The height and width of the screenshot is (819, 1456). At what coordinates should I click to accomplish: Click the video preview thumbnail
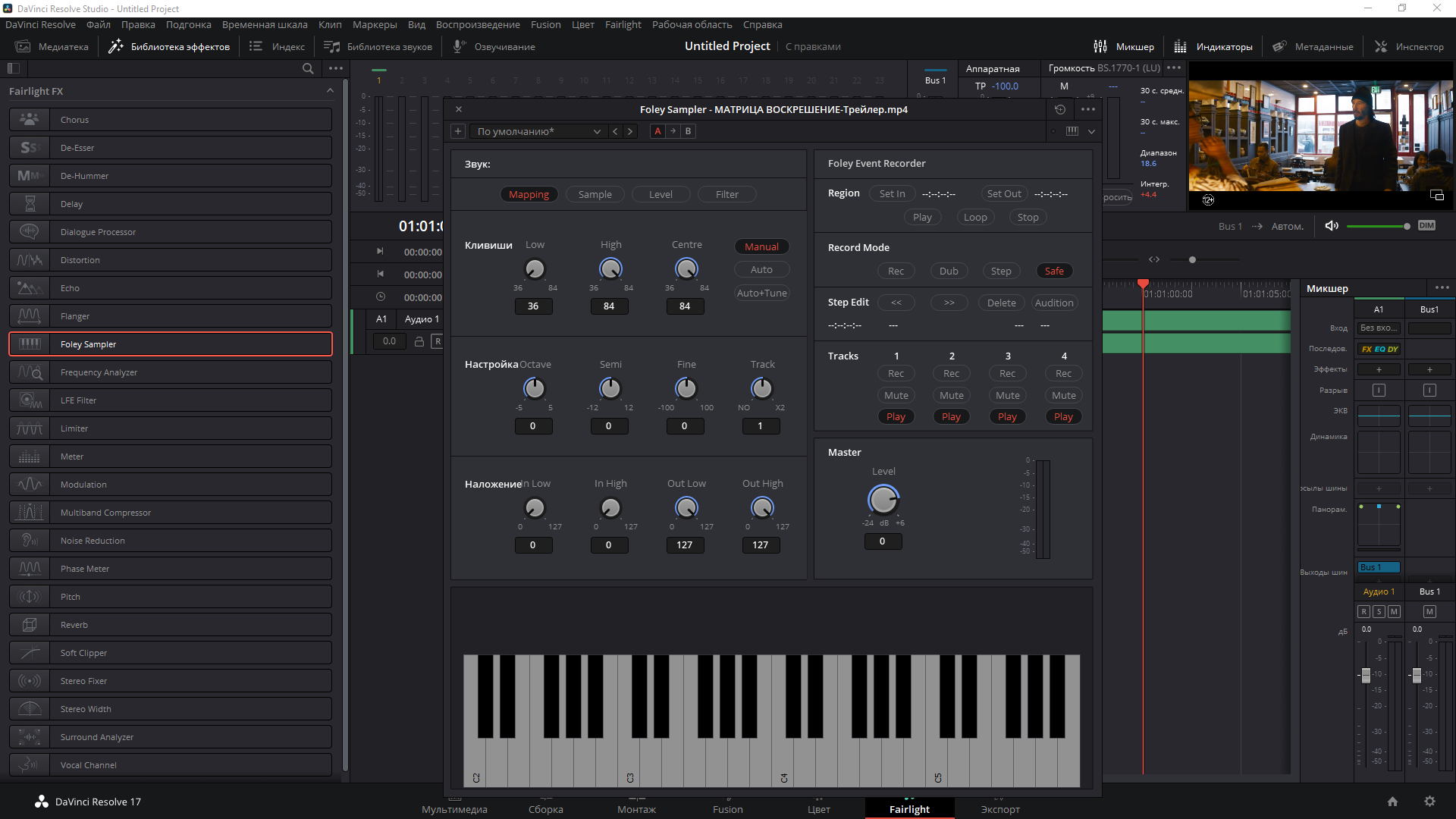pyautogui.click(x=1321, y=136)
